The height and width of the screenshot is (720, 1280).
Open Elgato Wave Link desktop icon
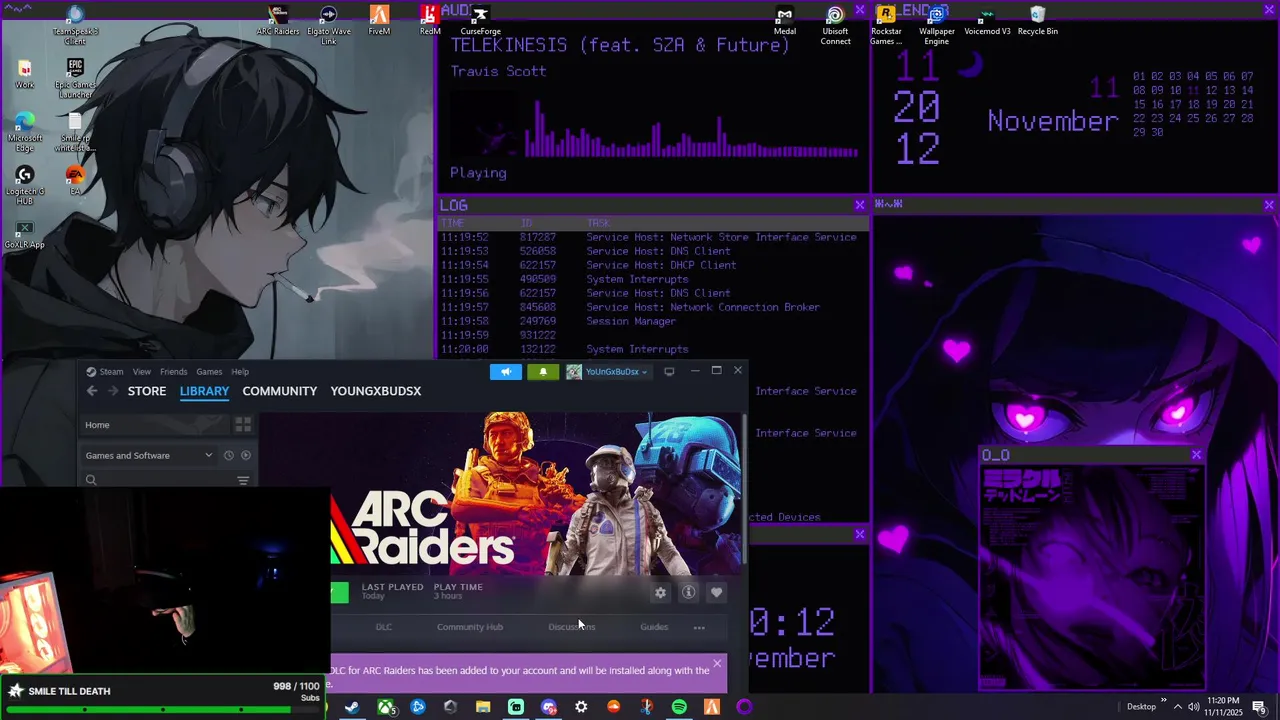point(328,24)
